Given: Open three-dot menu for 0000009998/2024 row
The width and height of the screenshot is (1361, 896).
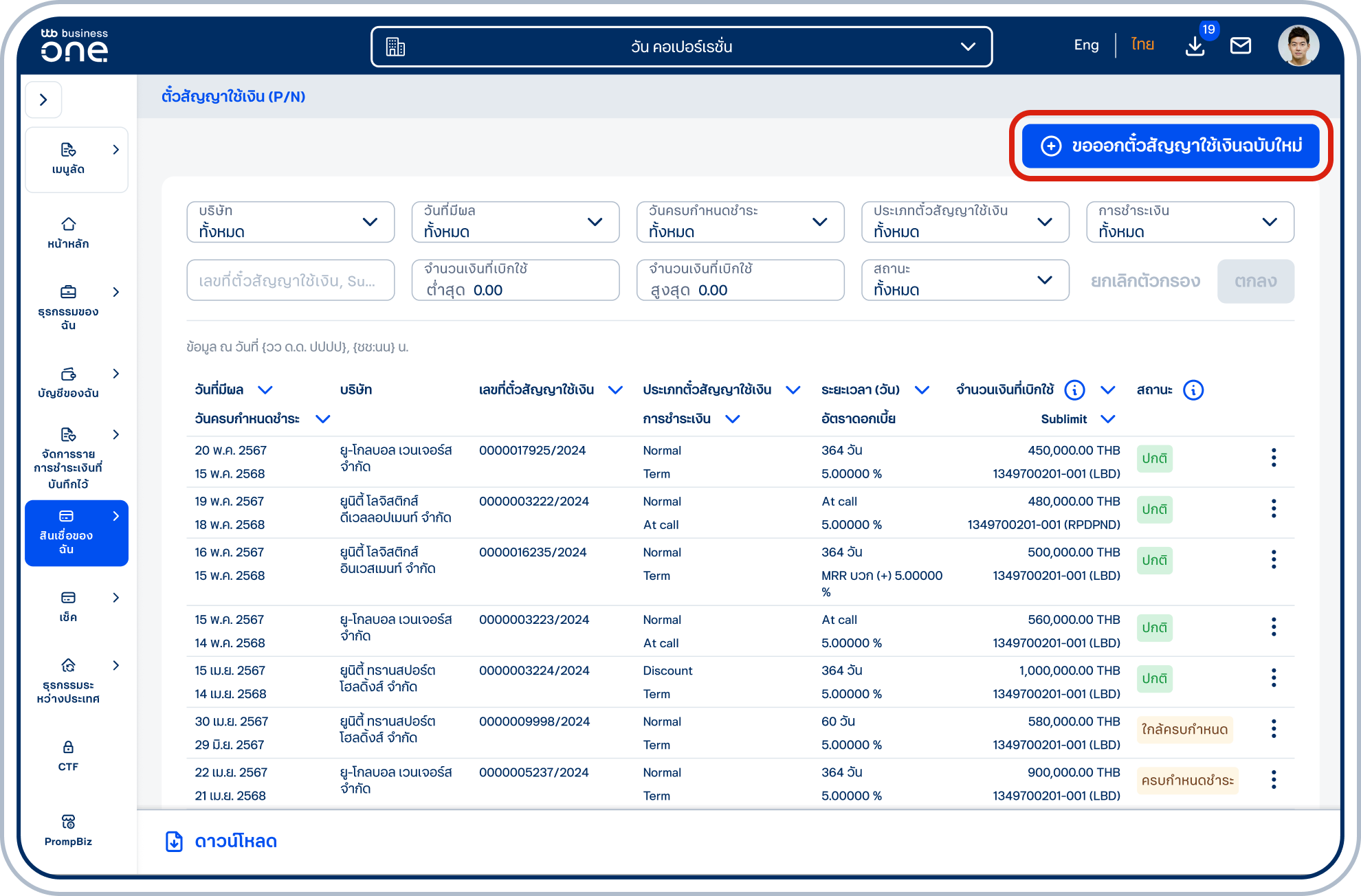Looking at the screenshot, I should pos(1274,729).
